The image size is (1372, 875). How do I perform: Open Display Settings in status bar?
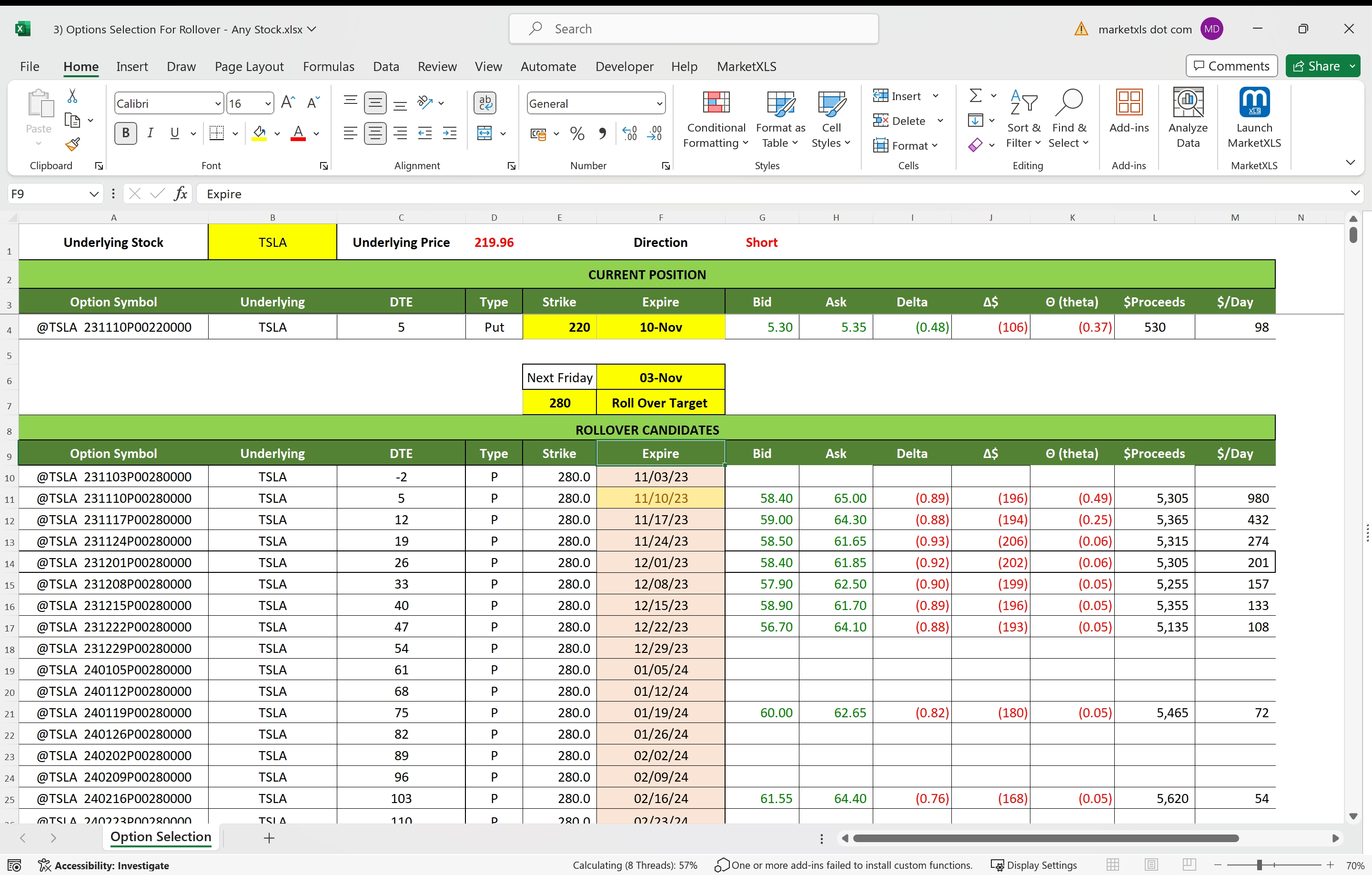click(x=1034, y=865)
